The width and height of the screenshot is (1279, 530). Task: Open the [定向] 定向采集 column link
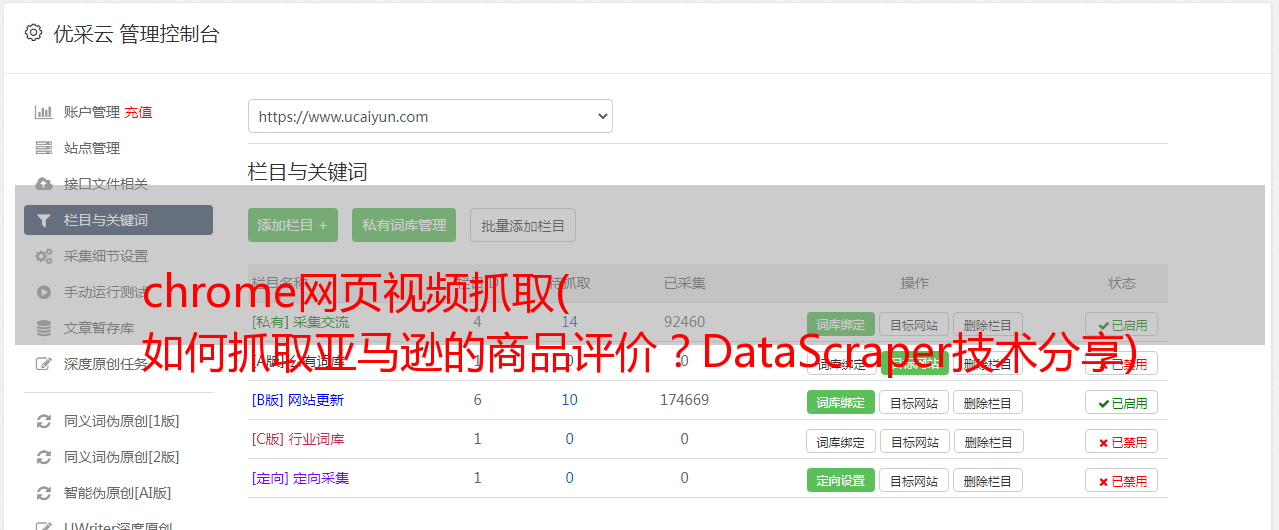(x=301, y=478)
